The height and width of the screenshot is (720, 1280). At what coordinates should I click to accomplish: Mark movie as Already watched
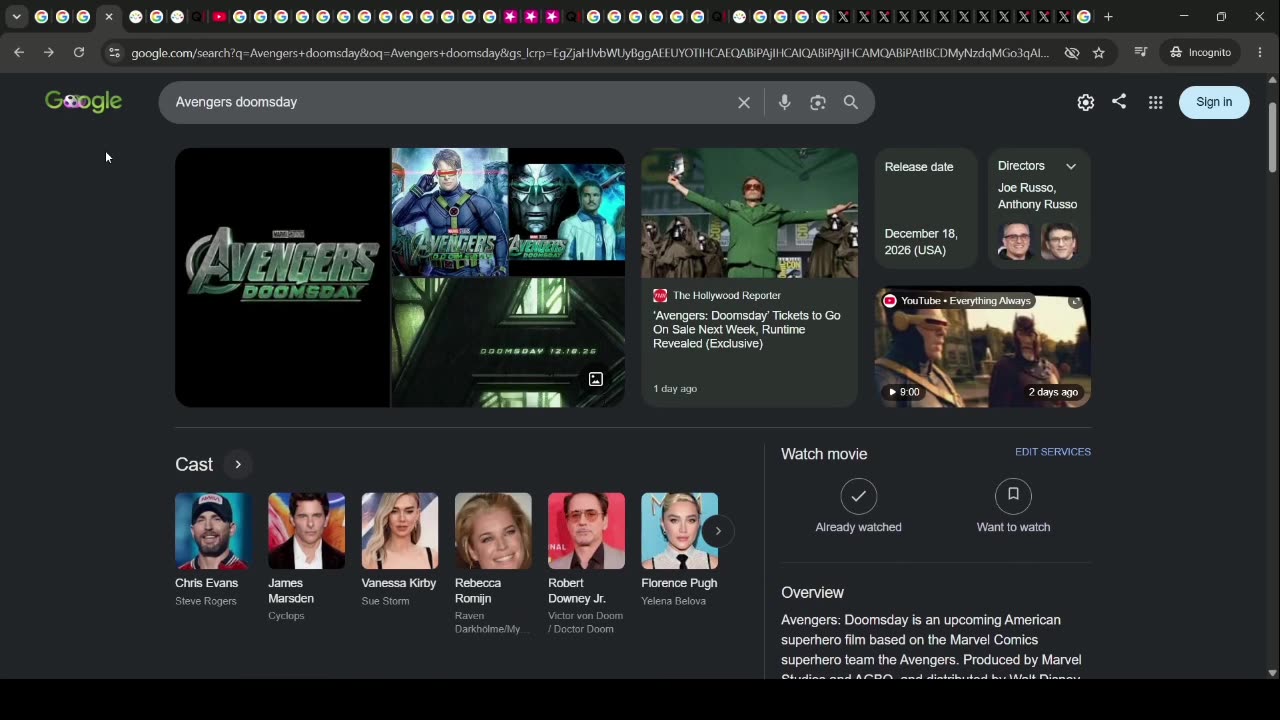point(858,506)
